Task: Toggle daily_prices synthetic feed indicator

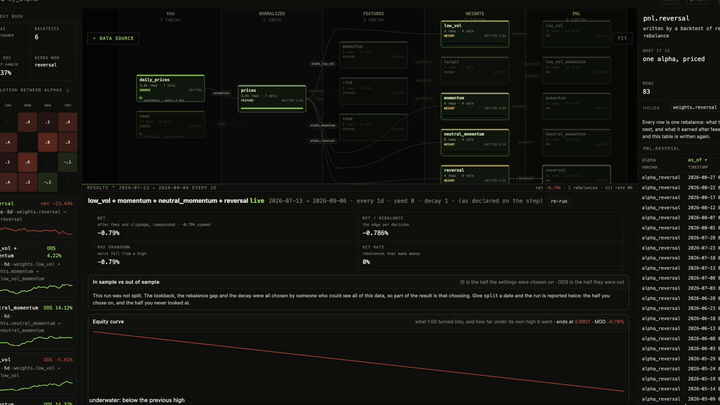Action: click(x=141, y=98)
